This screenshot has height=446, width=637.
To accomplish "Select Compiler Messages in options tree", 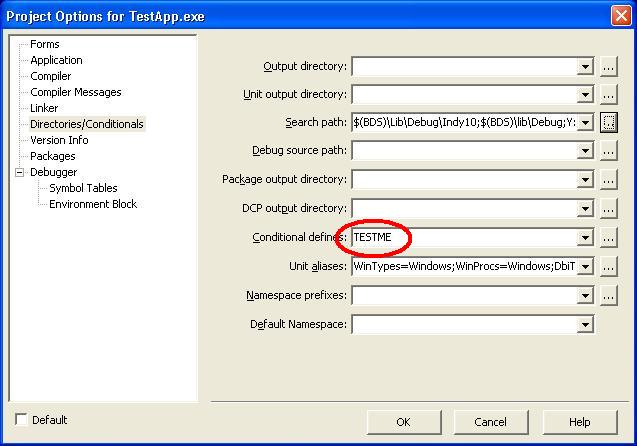I will [x=76, y=92].
